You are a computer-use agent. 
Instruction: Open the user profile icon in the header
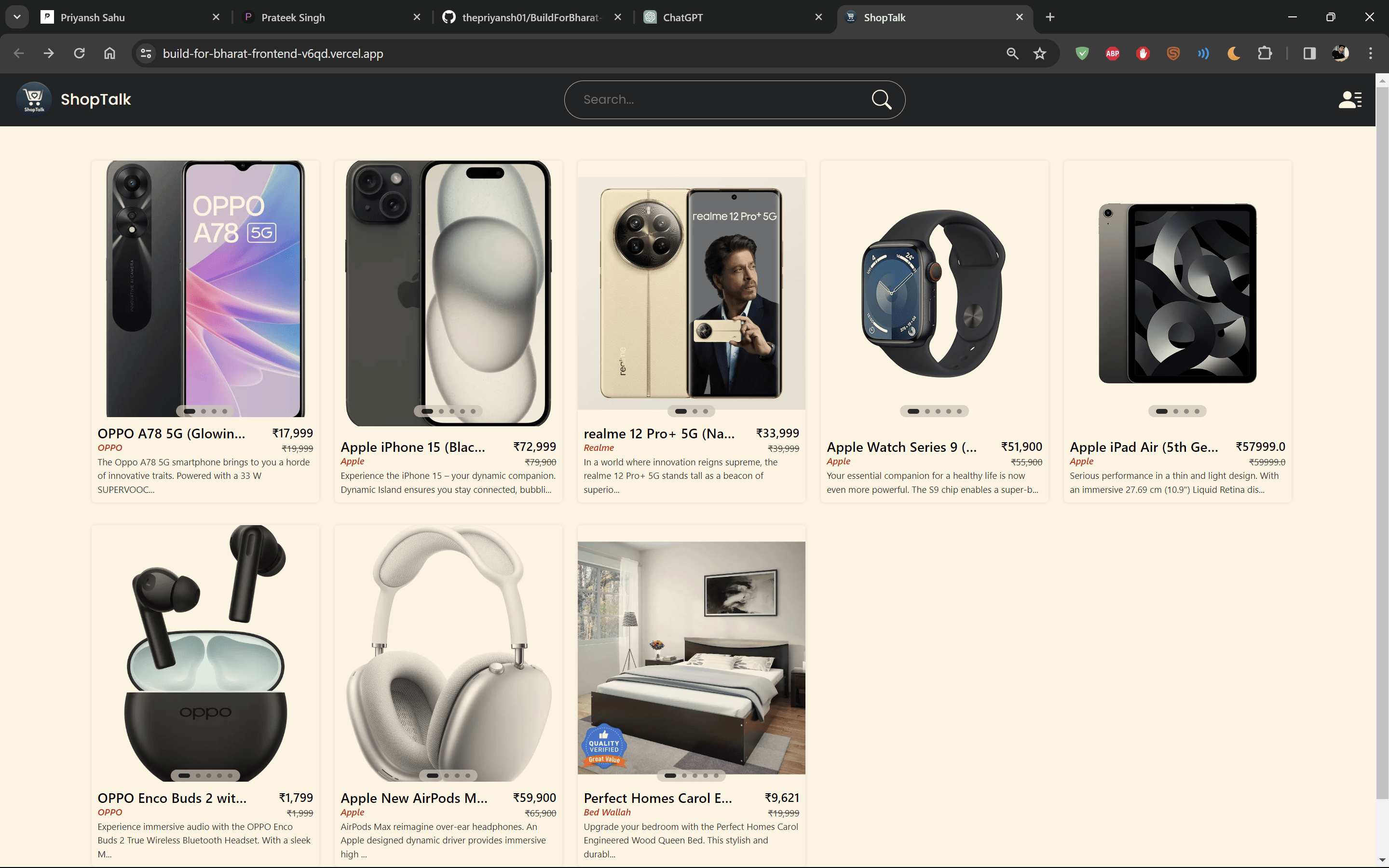pyautogui.click(x=1349, y=99)
